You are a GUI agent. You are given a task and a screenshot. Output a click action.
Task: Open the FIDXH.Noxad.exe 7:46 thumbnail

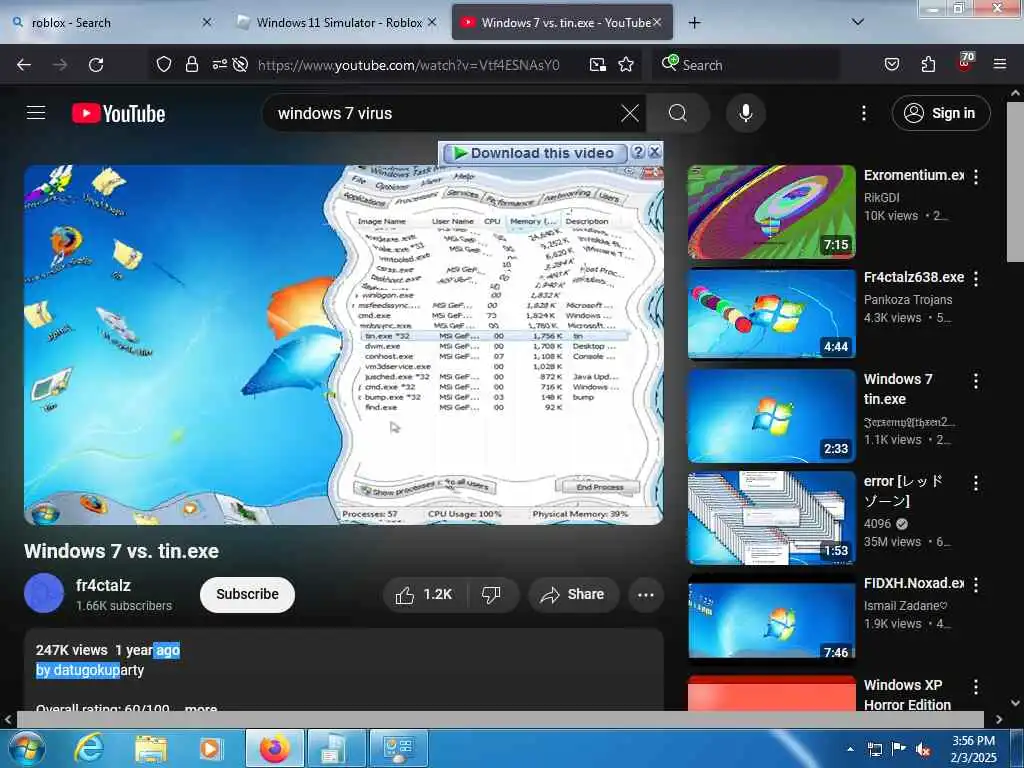tap(771, 620)
